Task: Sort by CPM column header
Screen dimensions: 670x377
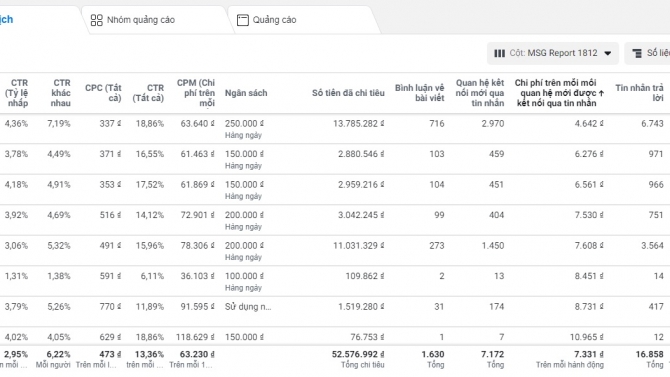Action: pyautogui.click(x=196, y=93)
